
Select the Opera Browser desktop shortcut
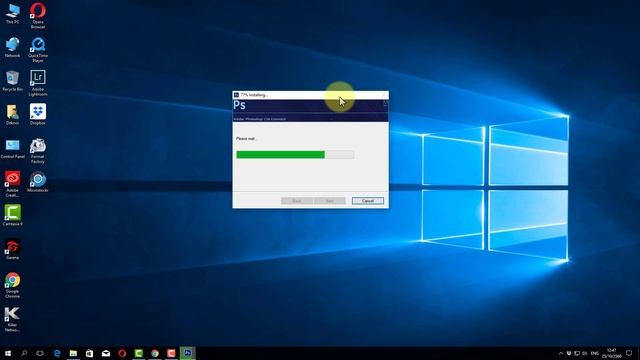38,16
